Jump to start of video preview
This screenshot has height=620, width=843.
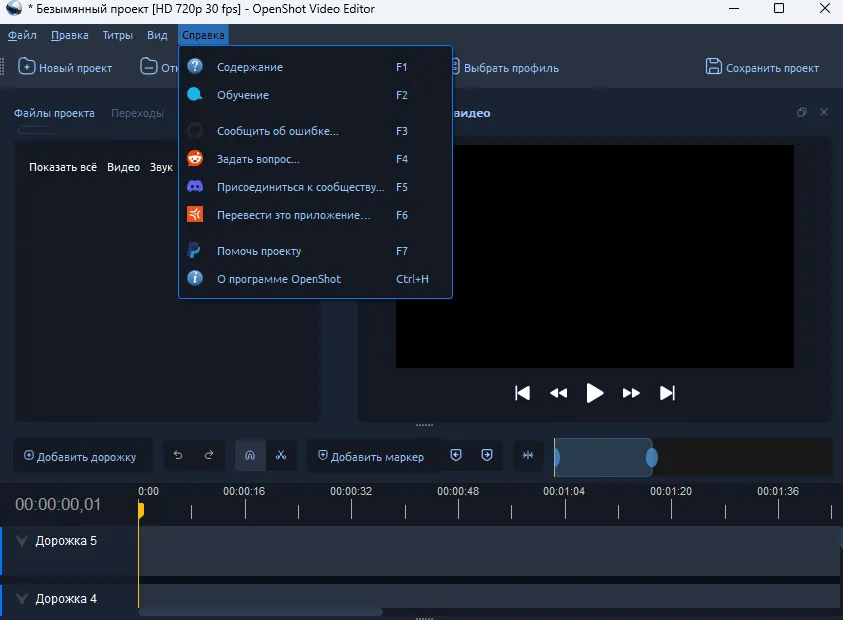point(522,393)
